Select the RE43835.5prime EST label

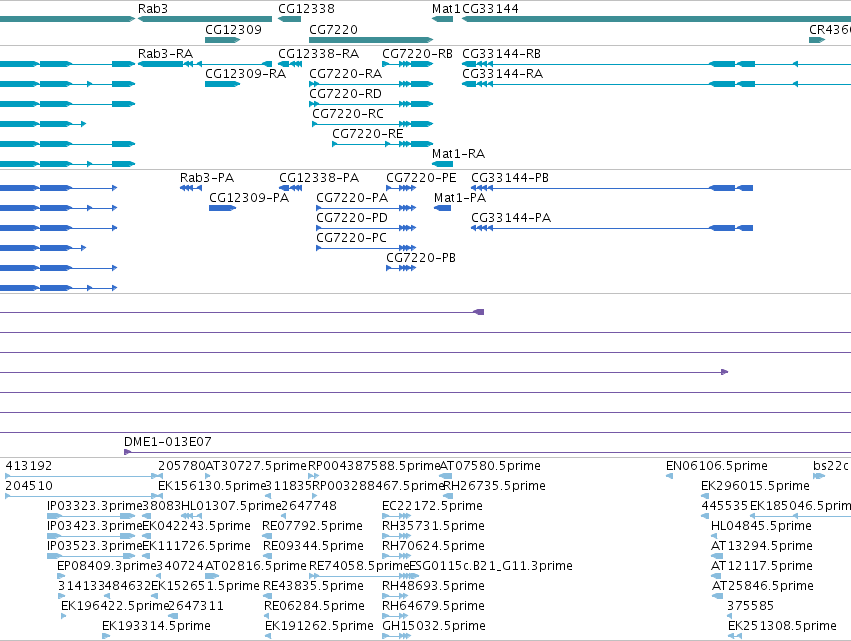point(313,586)
